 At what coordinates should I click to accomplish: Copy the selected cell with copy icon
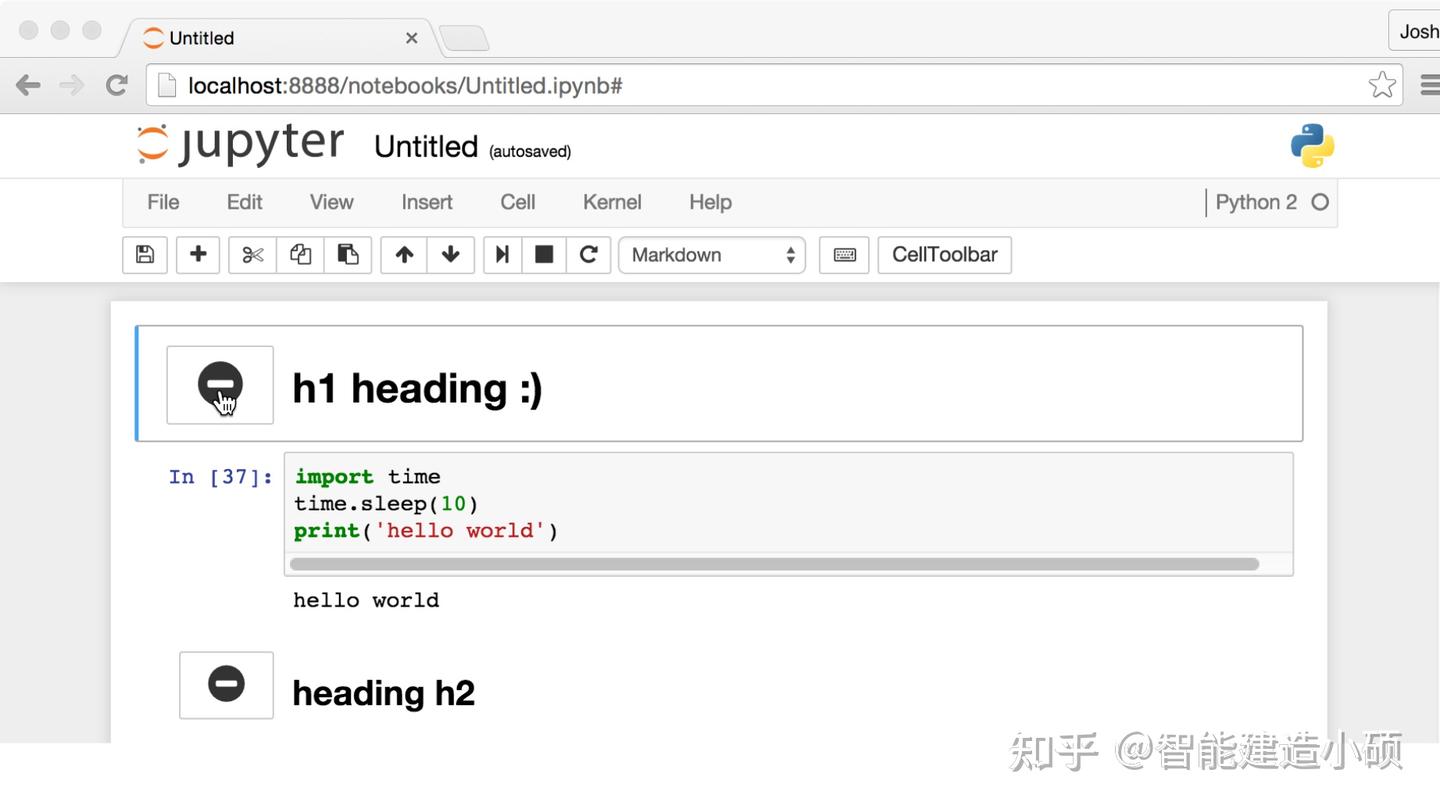tap(300, 255)
